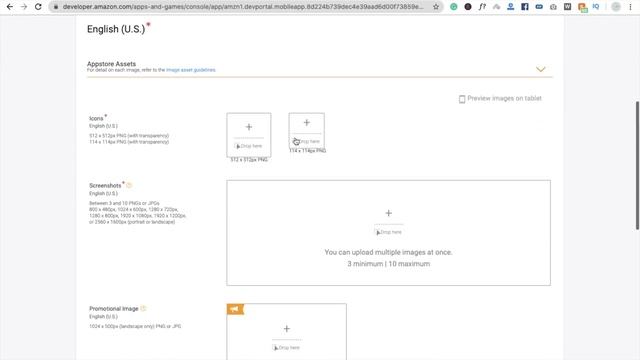The width and height of the screenshot is (640, 360).
Task: Open the black circle extension
Action: click(468, 7)
